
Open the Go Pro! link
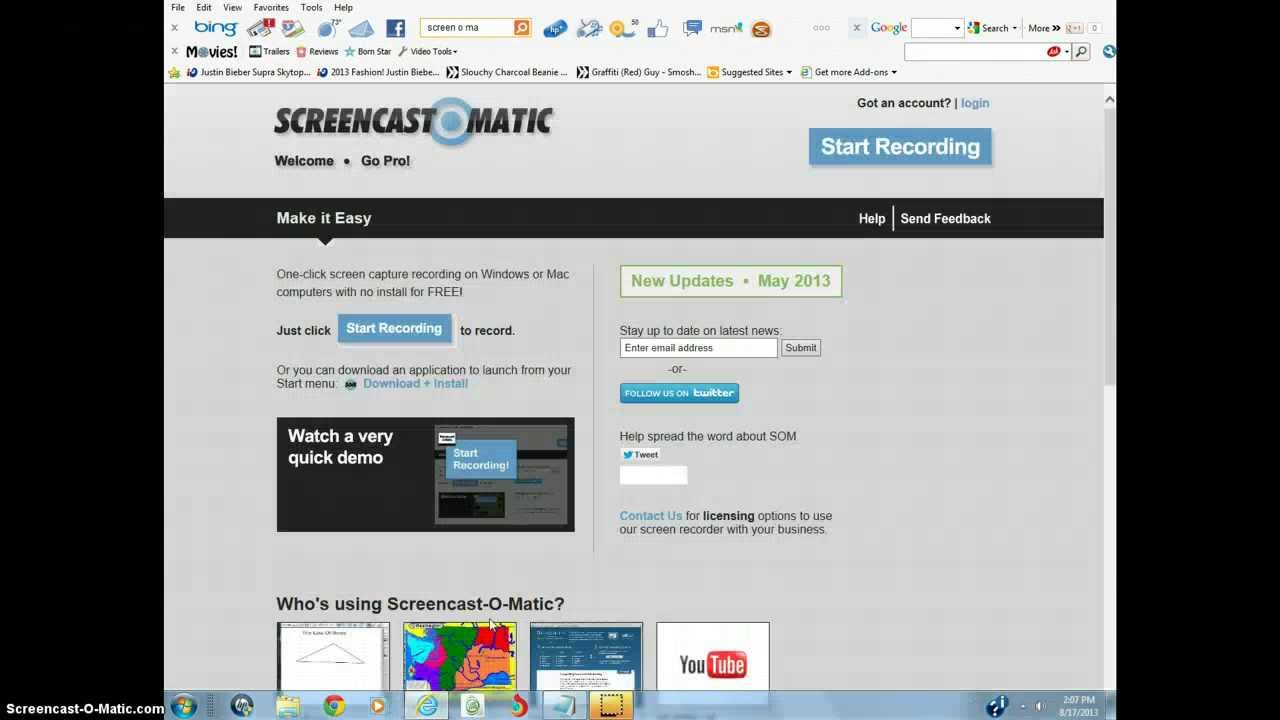pyautogui.click(x=386, y=161)
